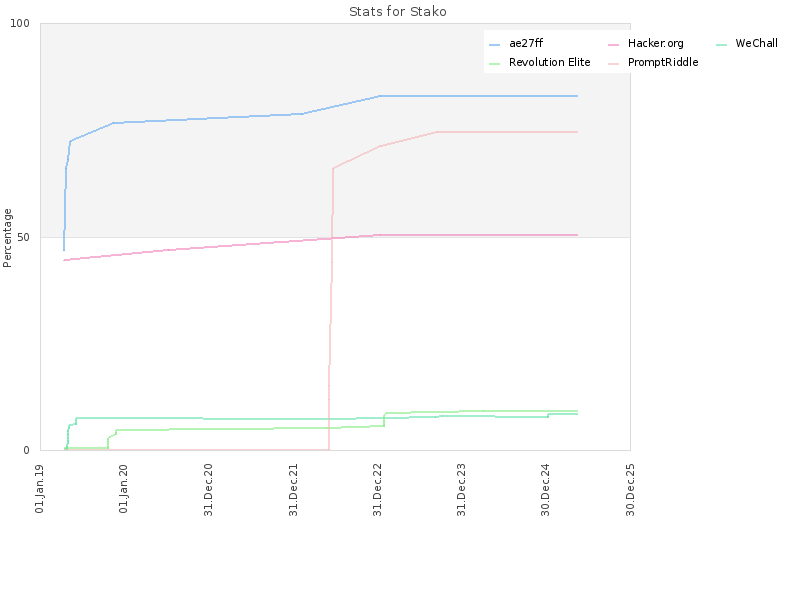Click the ae27ff blue legend swatch
Image resolution: width=800 pixels, height=600 pixels.
(x=494, y=45)
